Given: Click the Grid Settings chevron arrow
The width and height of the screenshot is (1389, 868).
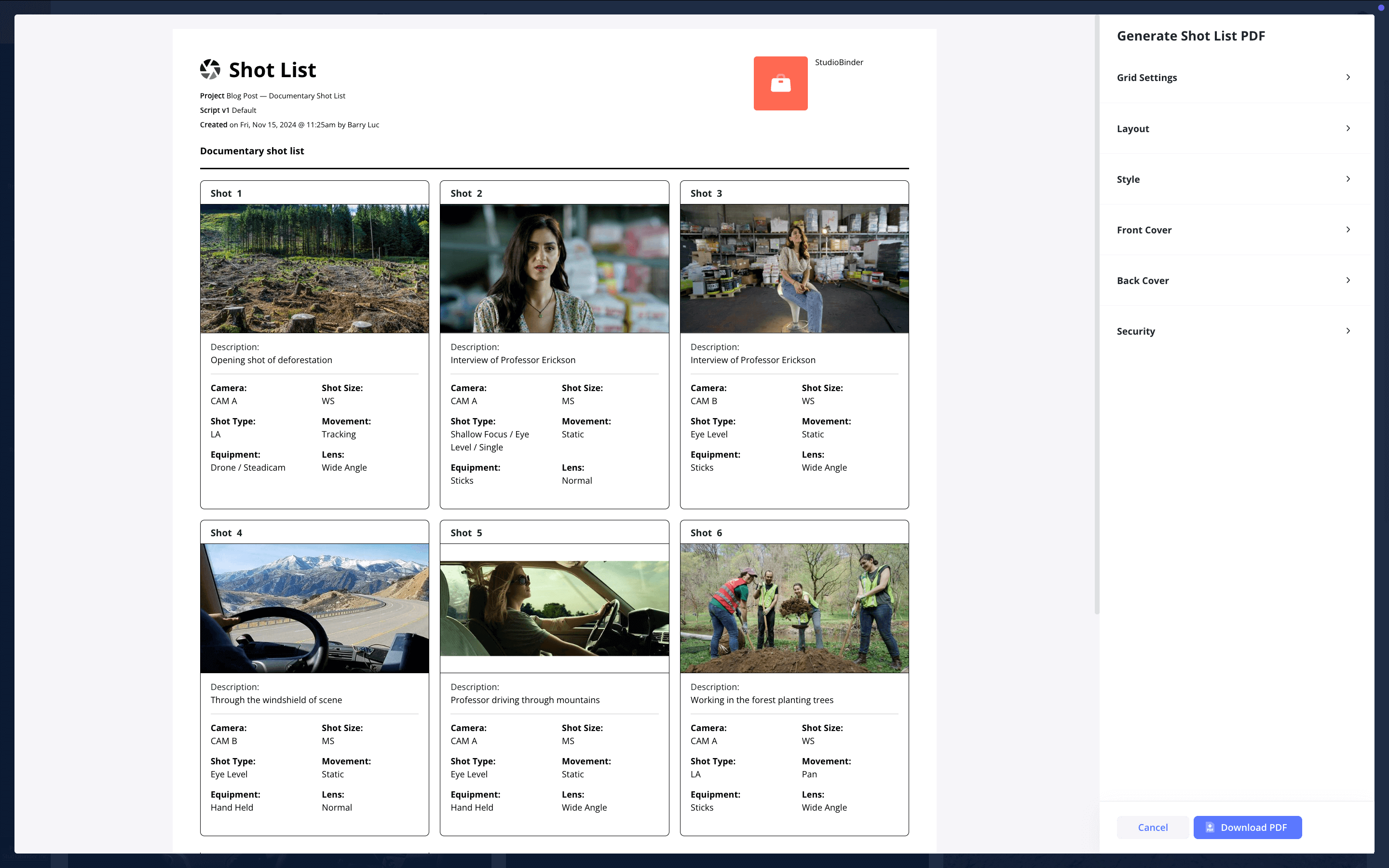Looking at the screenshot, I should pyautogui.click(x=1349, y=77).
